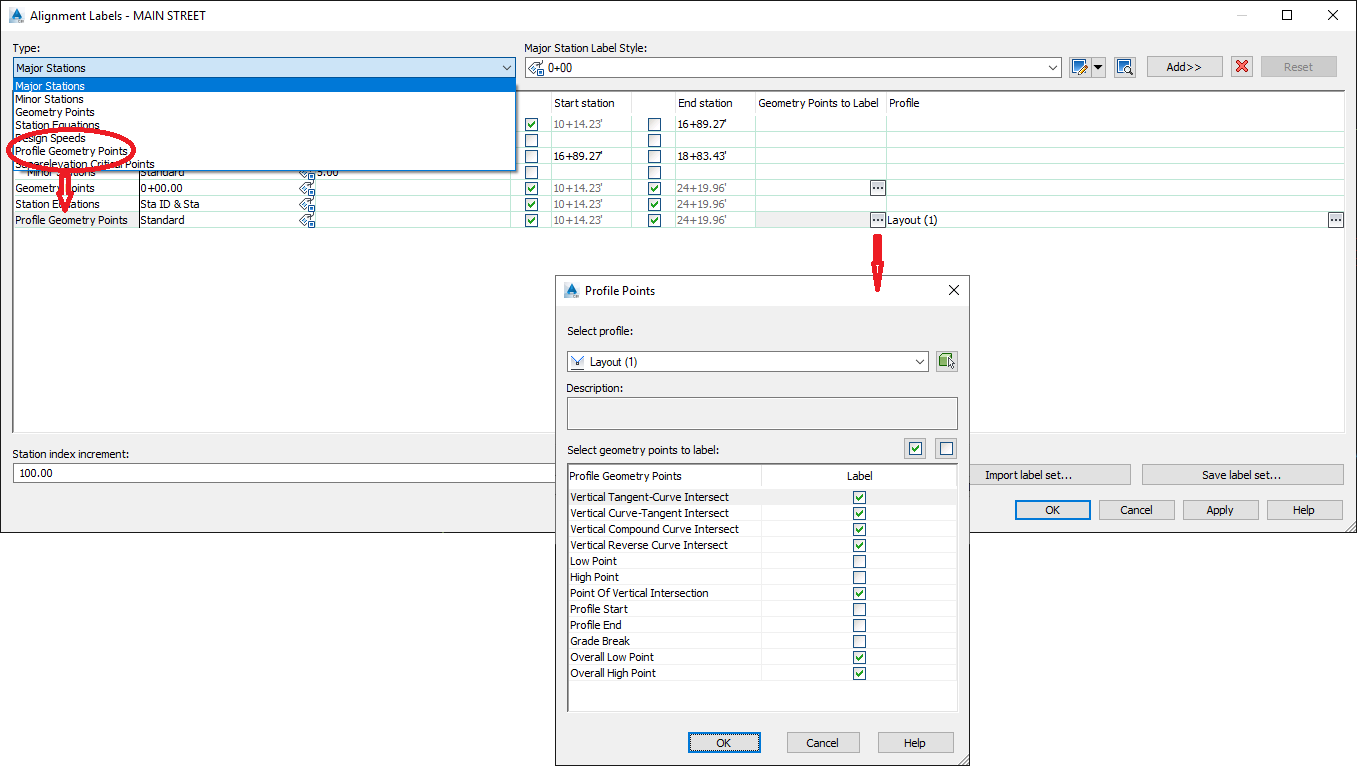The image size is (1357, 779).
Task: Open the style edit dropdown arrow next to pencil icon
Action: 1097,66
